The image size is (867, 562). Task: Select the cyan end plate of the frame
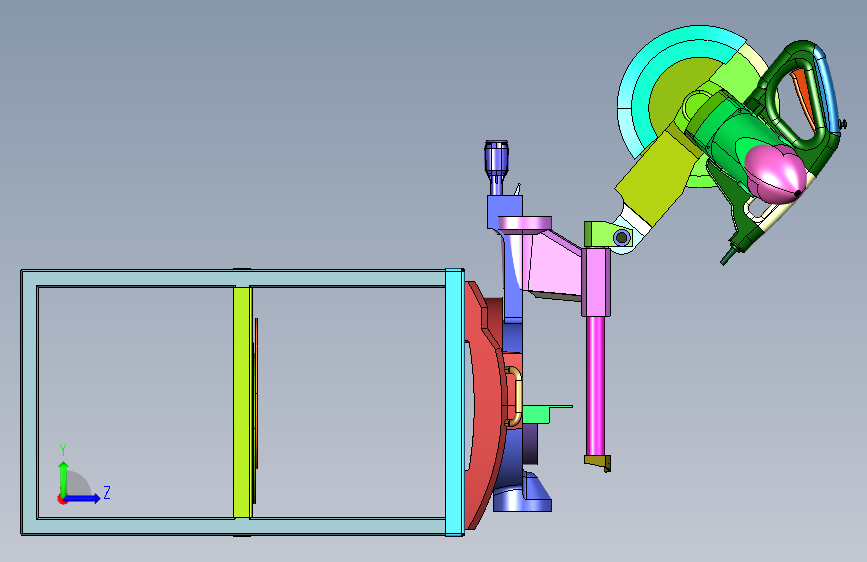455,402
